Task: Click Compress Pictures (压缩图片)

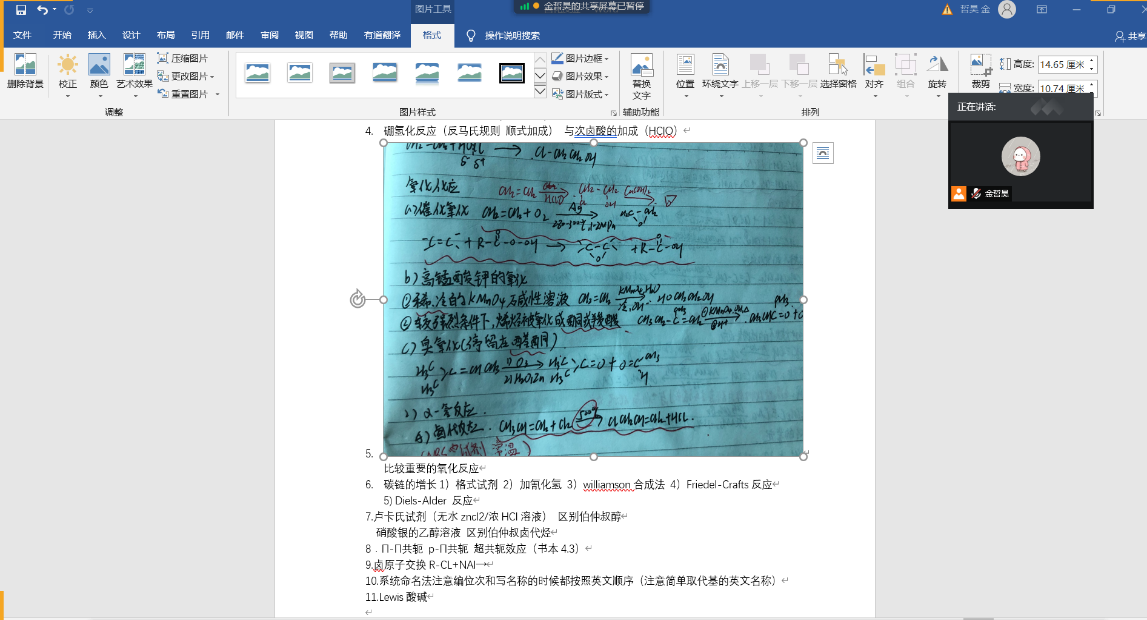Action: tap(183, 58)
